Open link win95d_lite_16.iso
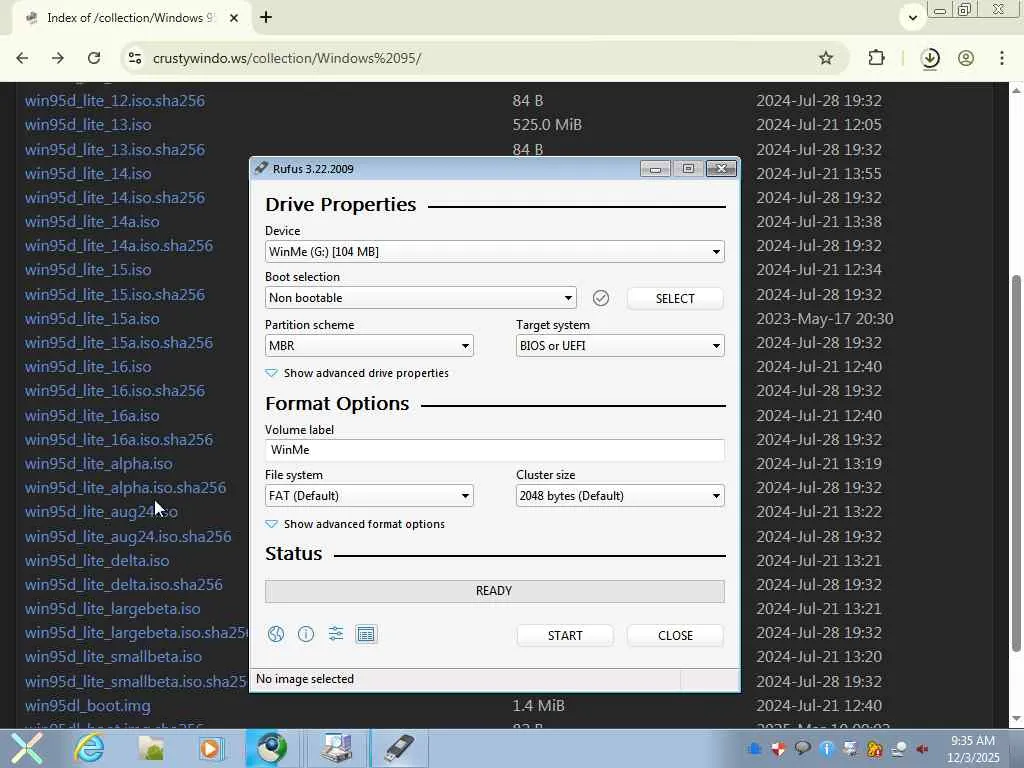The height and width of the screenshot is (768, 1024). tap(88, 367)
